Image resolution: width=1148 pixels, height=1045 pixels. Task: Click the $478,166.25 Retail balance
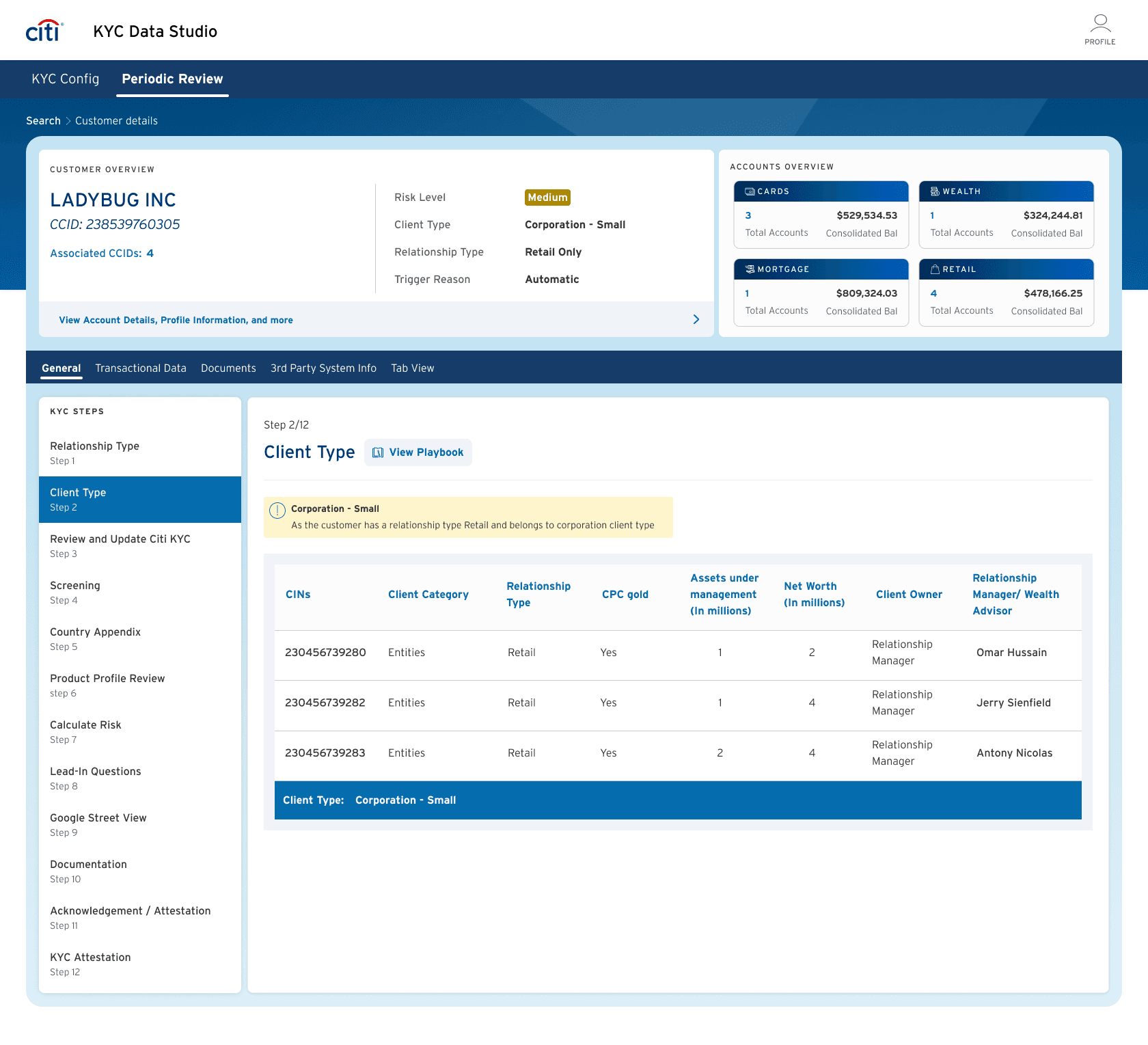click(x=1053, y=293)
